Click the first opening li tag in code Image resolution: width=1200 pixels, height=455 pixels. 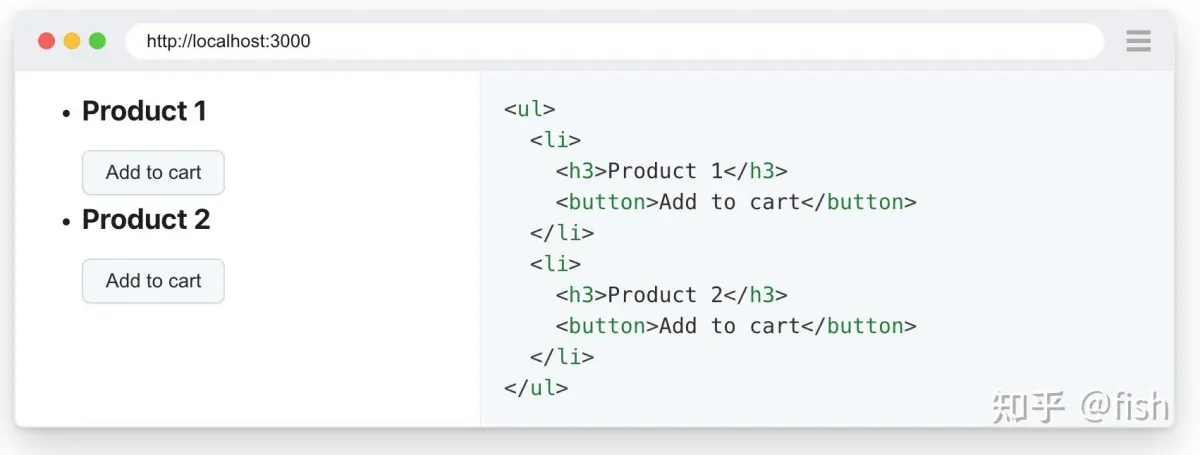555,140
